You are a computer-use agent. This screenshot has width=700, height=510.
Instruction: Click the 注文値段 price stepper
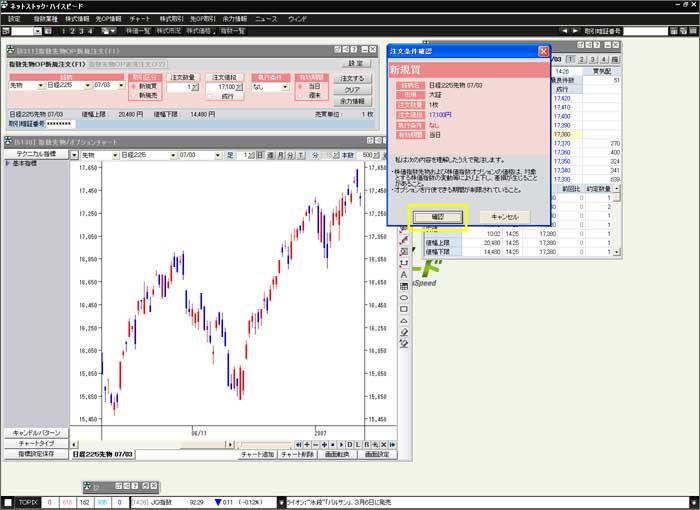239,88
